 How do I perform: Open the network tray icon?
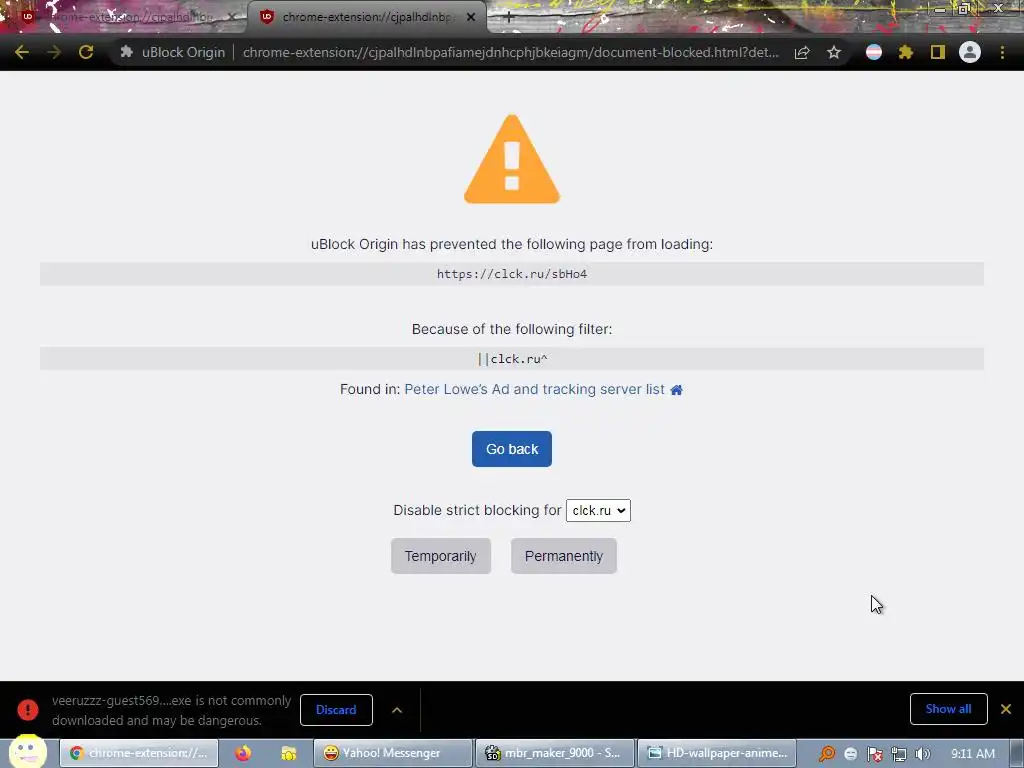tap(899, 754)
